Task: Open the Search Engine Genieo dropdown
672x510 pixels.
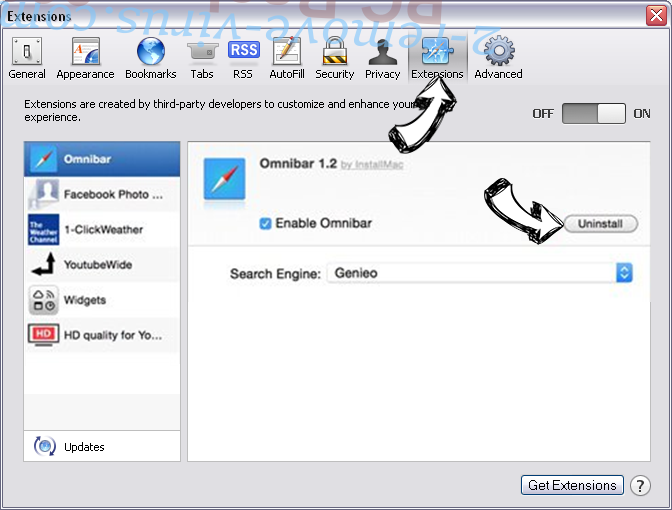Action: [x=480, y=273]
